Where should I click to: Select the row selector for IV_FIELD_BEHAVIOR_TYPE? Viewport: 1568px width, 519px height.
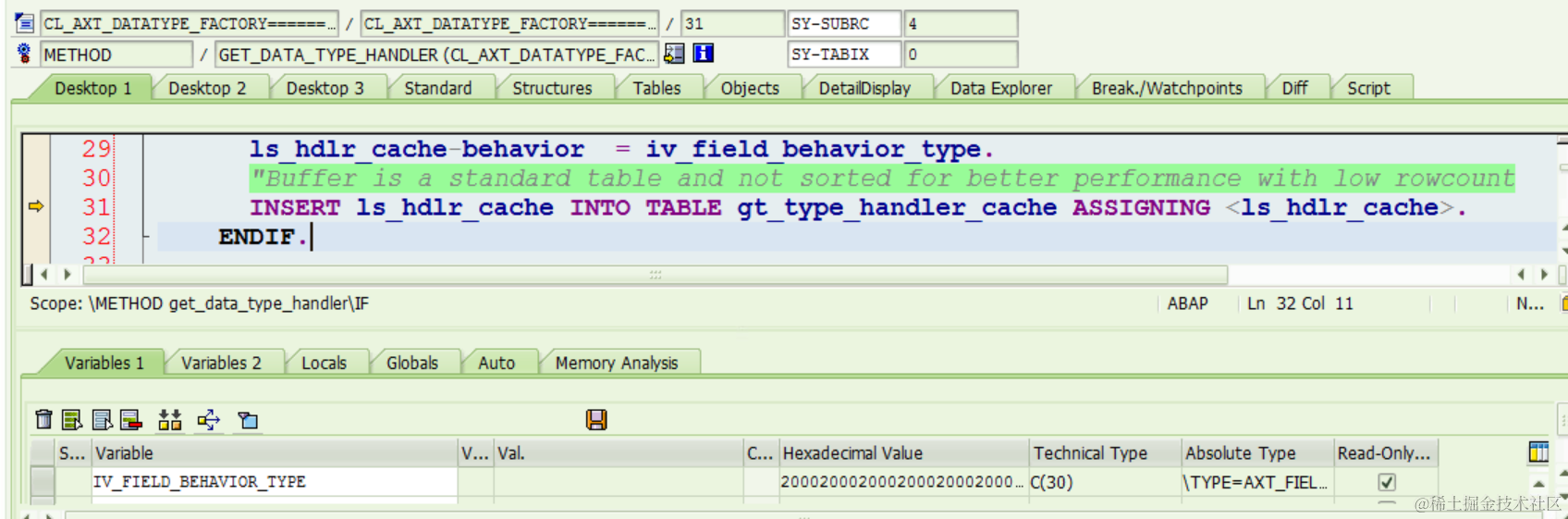tap(43, 482)
